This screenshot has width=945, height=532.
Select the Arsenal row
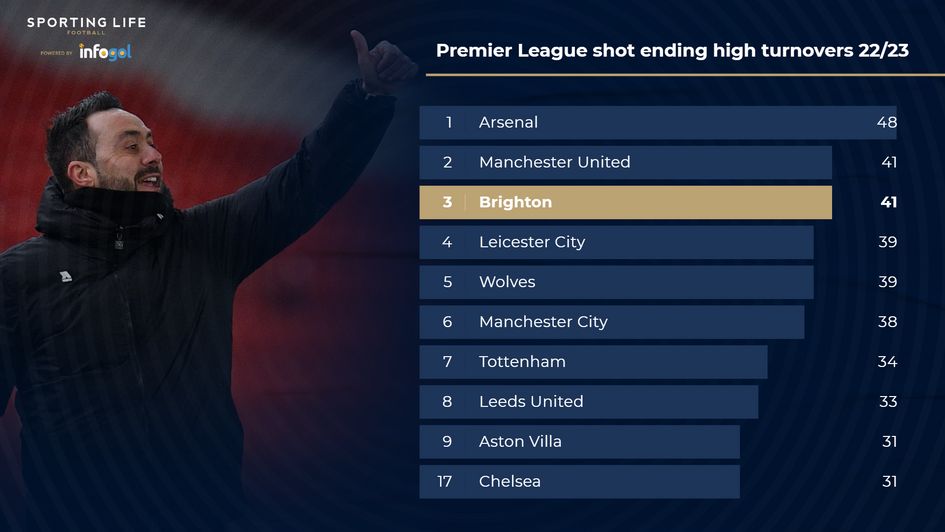(x=657, y=122)
